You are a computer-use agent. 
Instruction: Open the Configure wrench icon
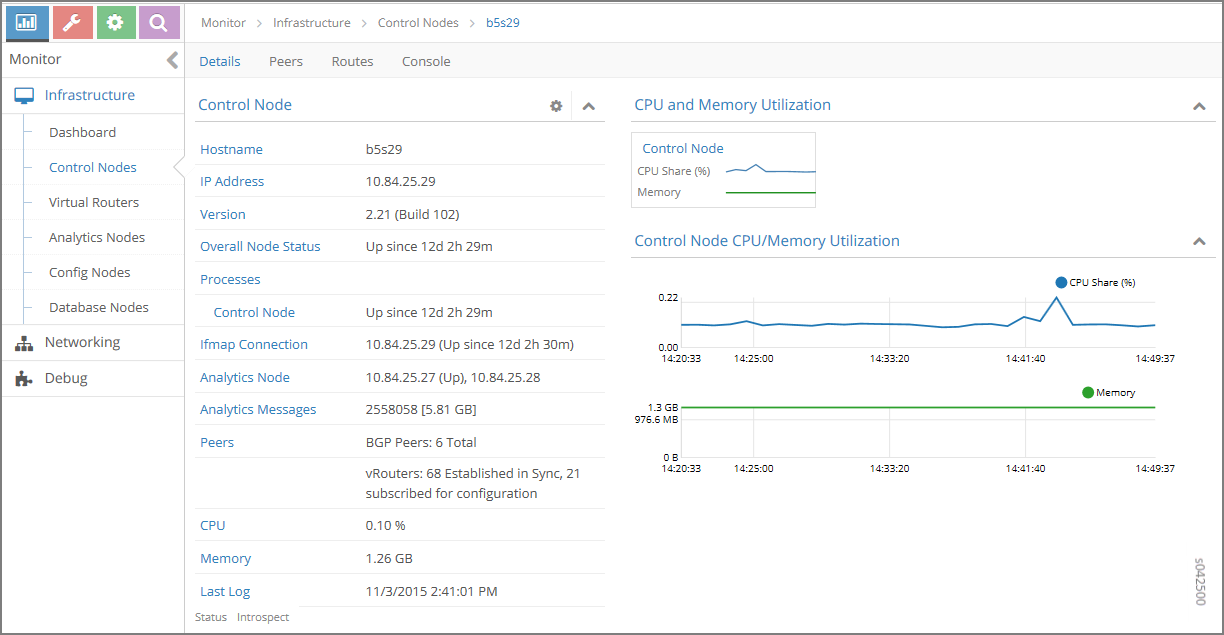(71, 22)
